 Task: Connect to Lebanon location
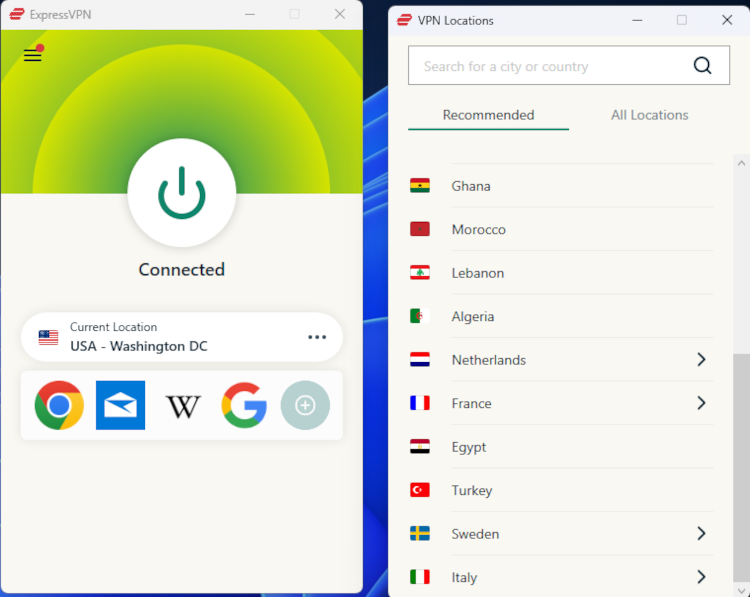coord(561,273)
